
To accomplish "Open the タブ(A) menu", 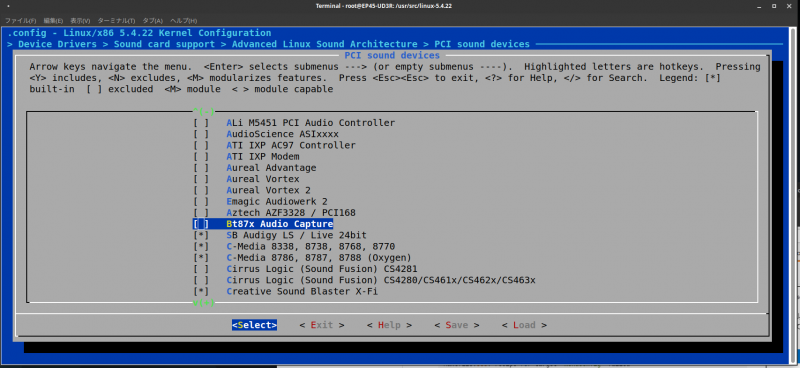I will (x=153, y=21).
